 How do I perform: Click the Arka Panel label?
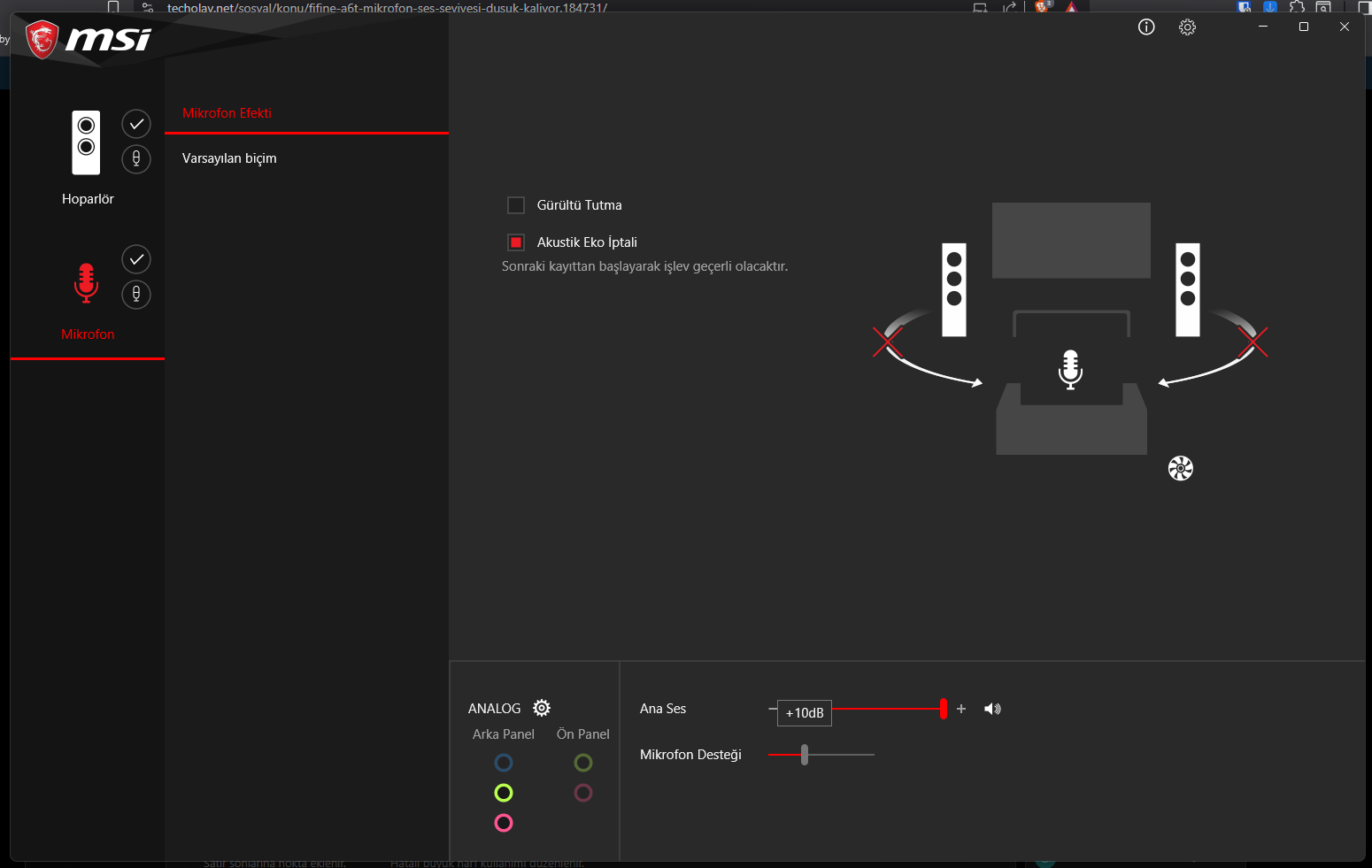pos(504,734)
